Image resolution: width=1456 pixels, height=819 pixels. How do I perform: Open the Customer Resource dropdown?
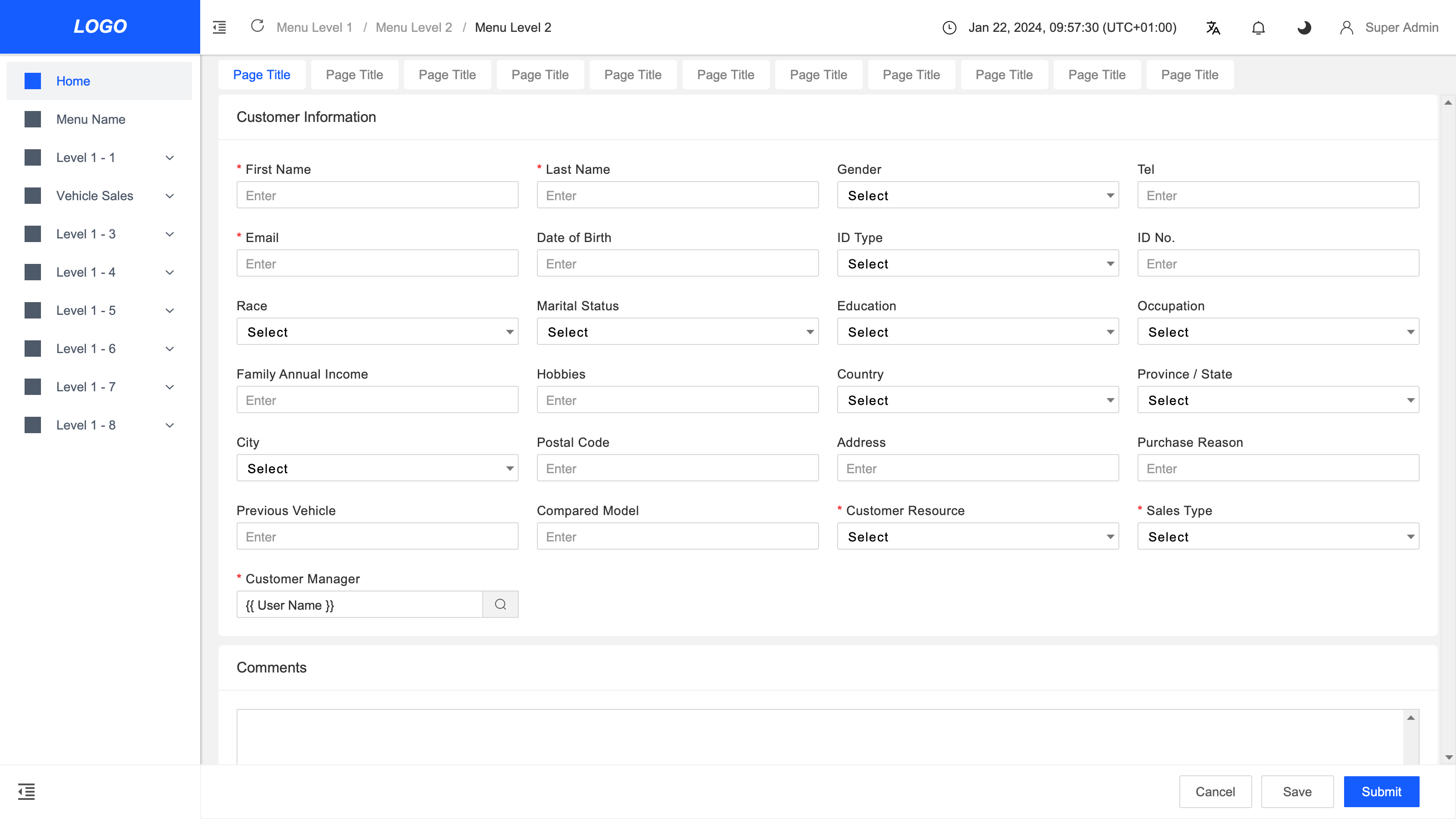(x=978, y=536)
